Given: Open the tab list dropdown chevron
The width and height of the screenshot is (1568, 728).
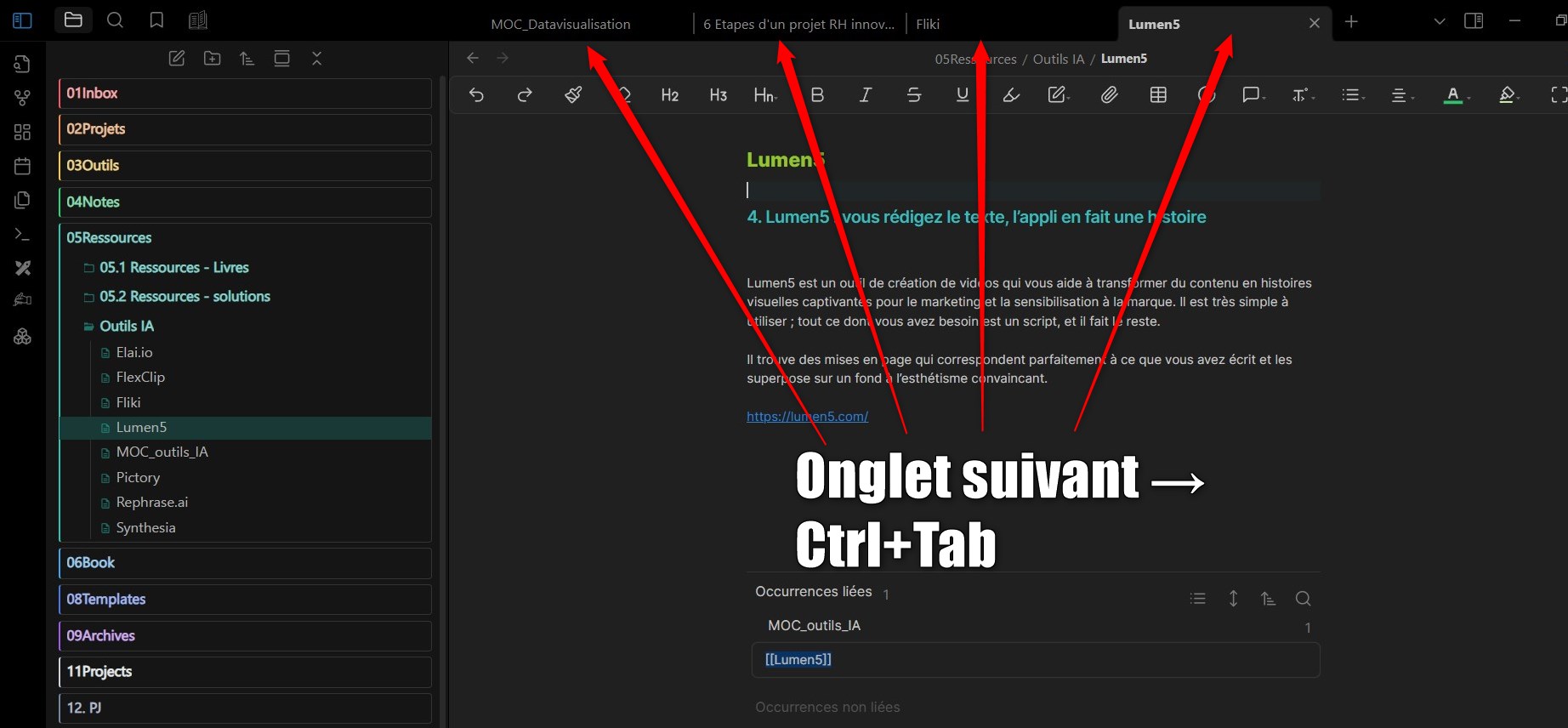Looking at the screenshot, I should point(1440,21).
